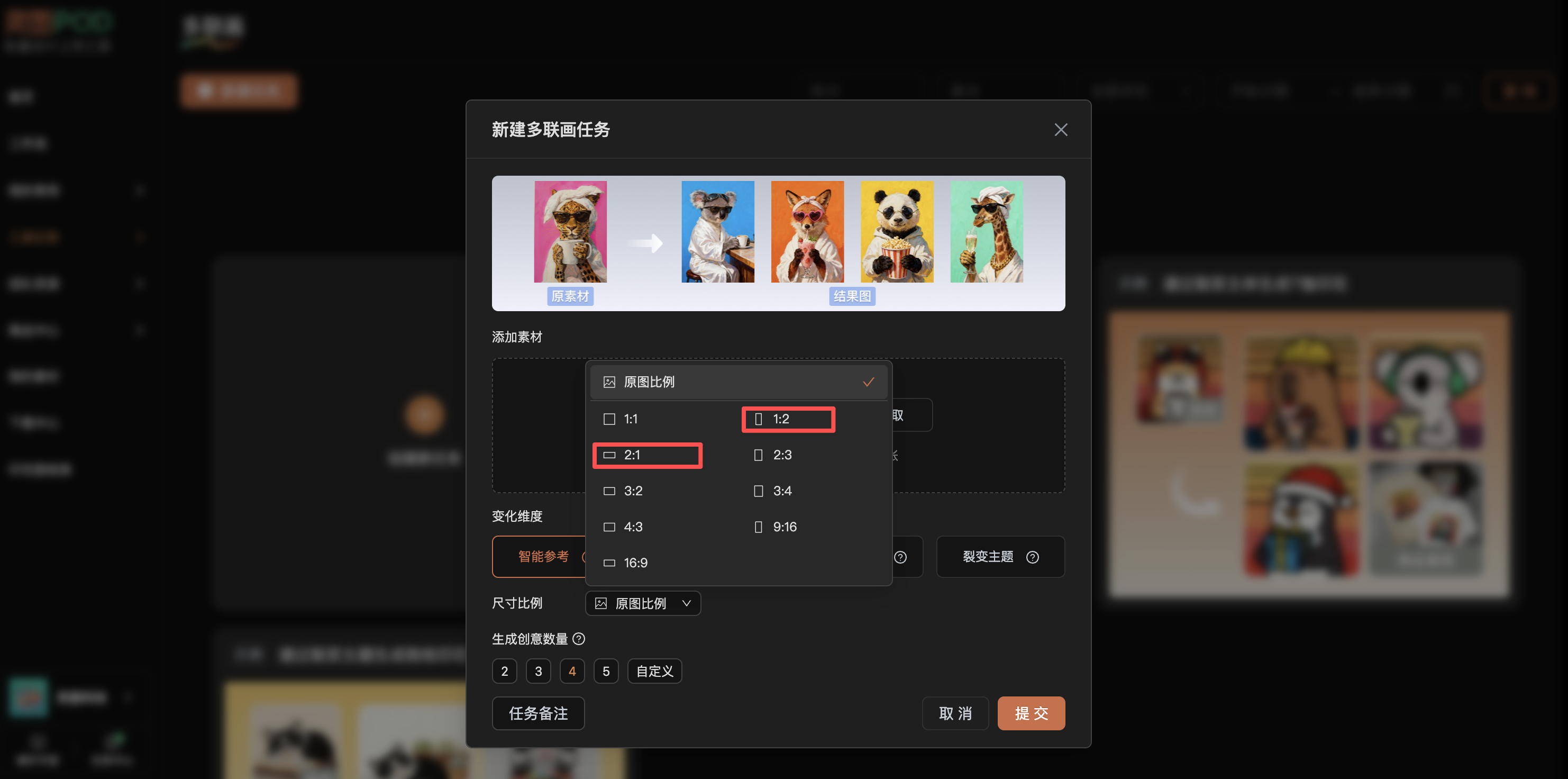Click the help icon beside 生成创意数量
The width and height of the screenshot is (1568, 779).
point(579,638)
